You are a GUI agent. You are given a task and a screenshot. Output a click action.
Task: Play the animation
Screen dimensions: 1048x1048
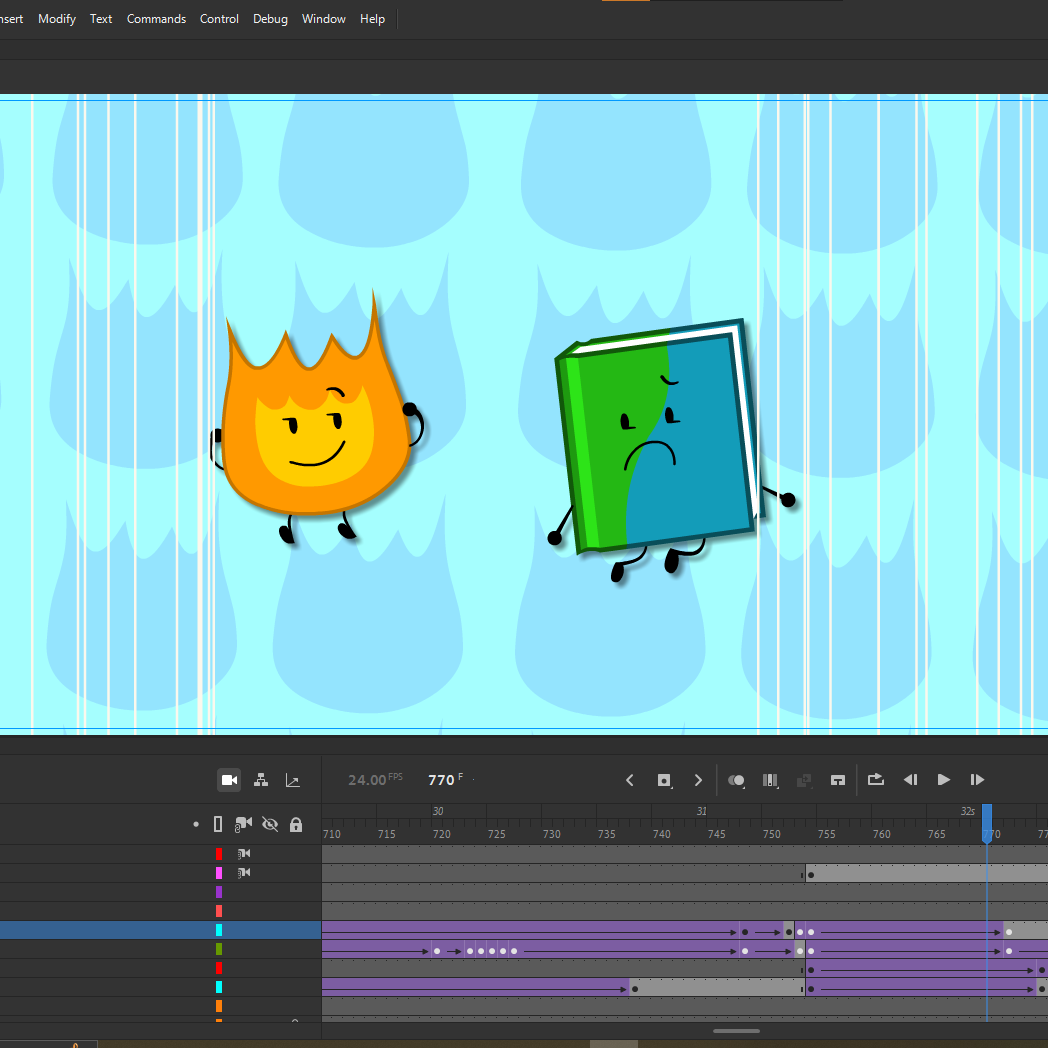click(x=943, y=780)
